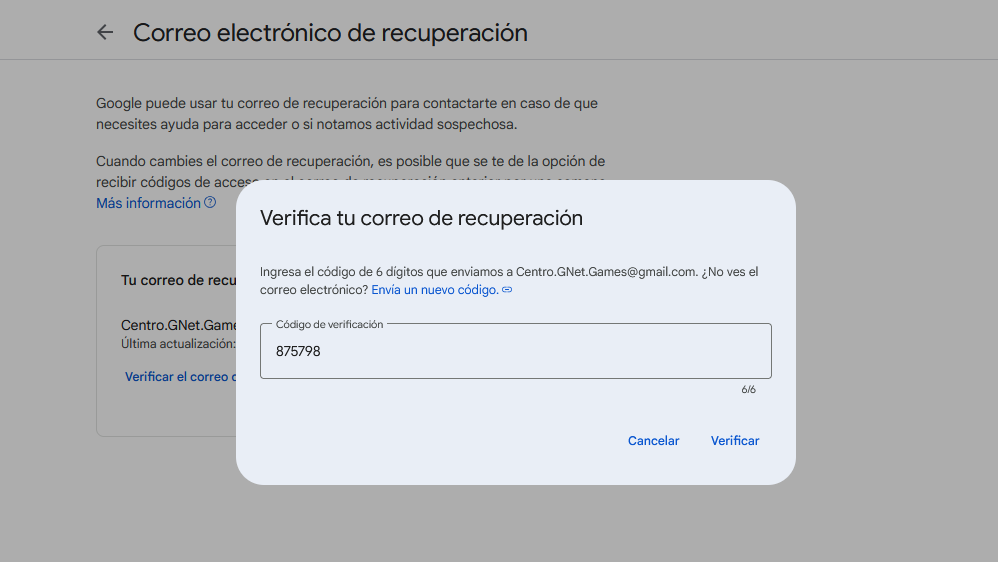Go back using the arrow icon
This screenshot has width=998, height=562.
[105, 32]
